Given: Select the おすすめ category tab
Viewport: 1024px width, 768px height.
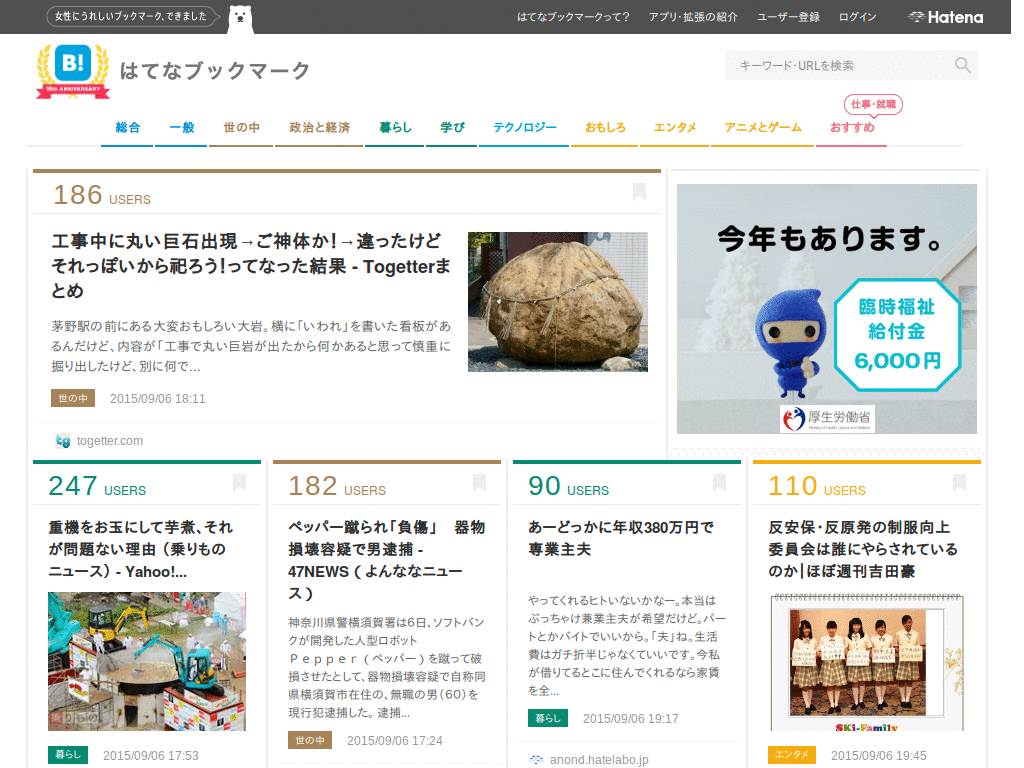Looking at the screenshot, I should pyautogui.click(x=852, y=127).
